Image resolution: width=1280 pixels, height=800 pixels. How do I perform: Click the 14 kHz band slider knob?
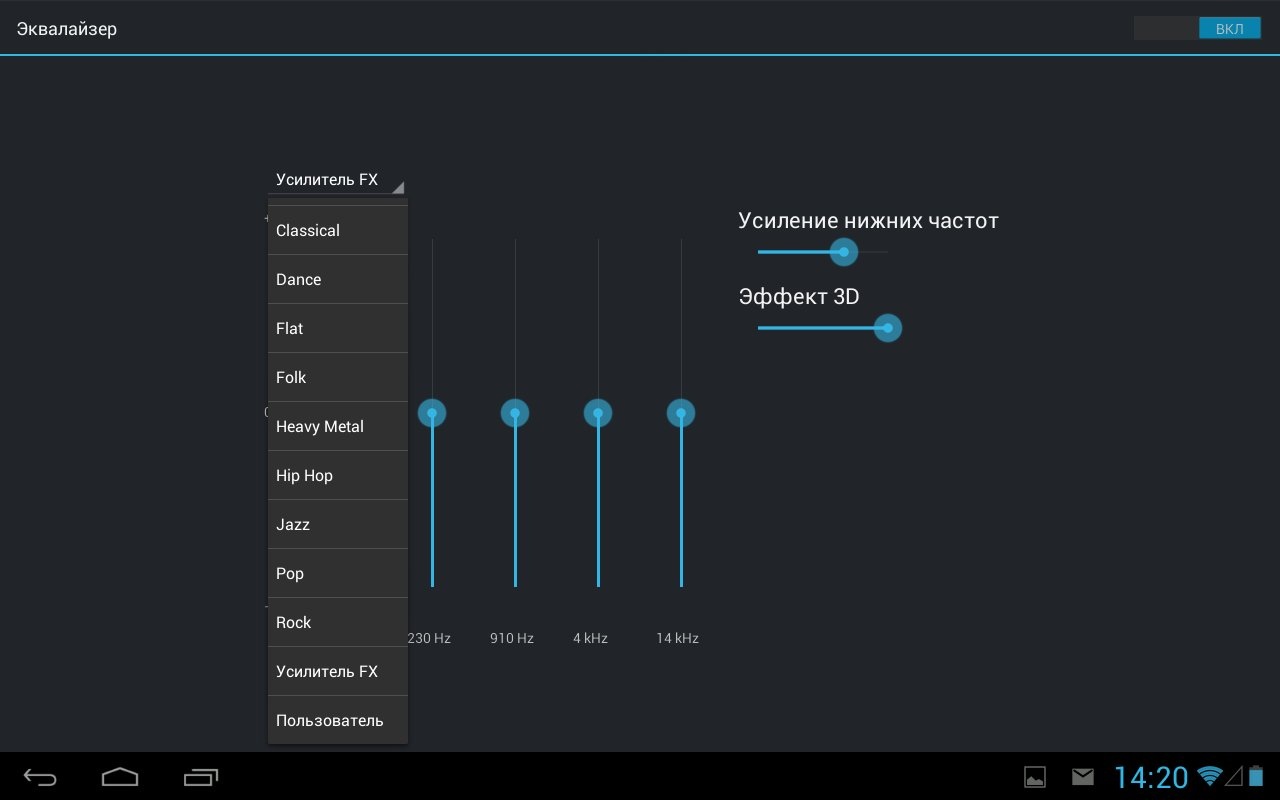pos(681,413)
